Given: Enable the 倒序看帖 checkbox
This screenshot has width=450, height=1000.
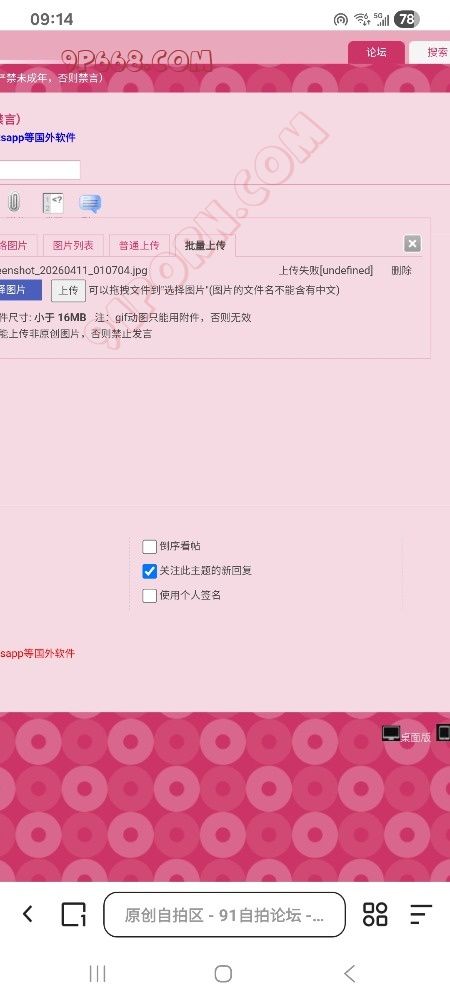Looking at the screenshot, I should tap(149, 547).
